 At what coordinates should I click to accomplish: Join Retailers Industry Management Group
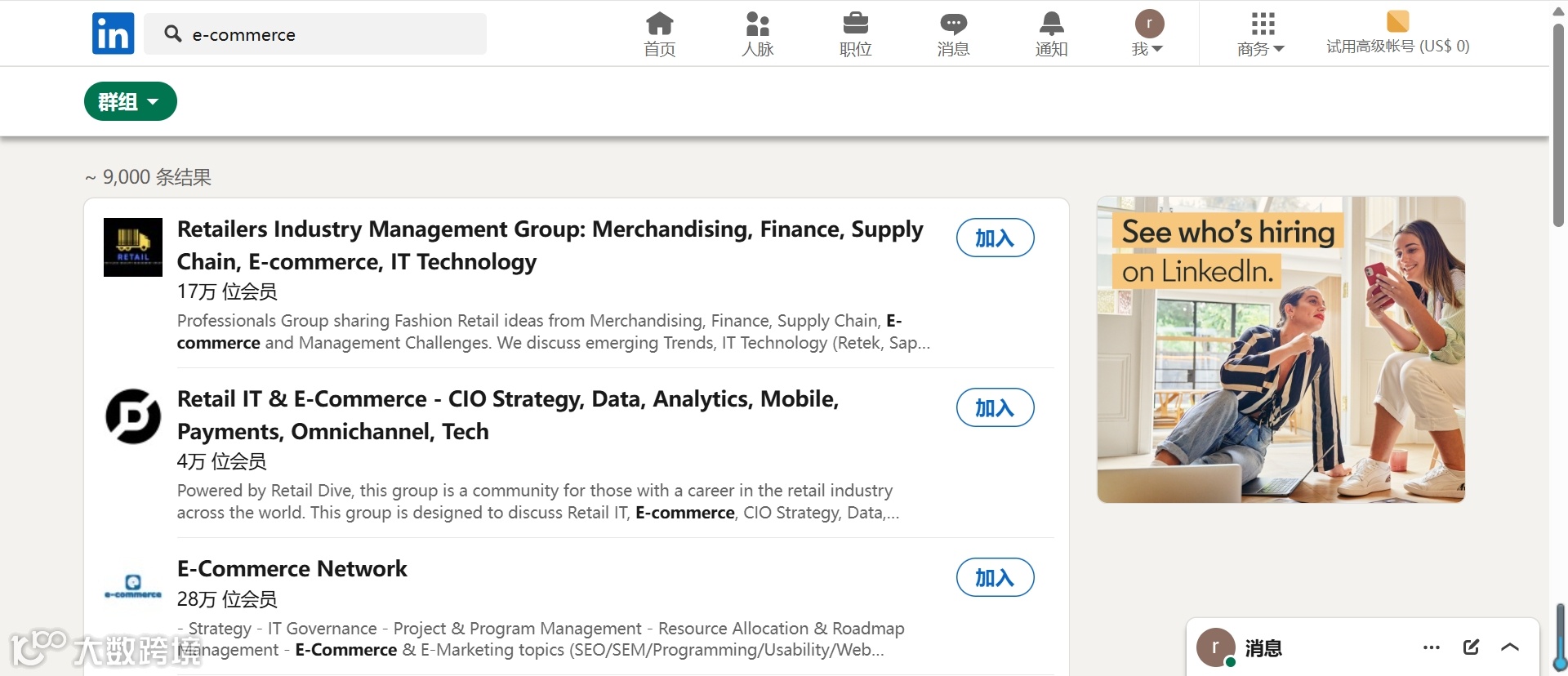995,238
